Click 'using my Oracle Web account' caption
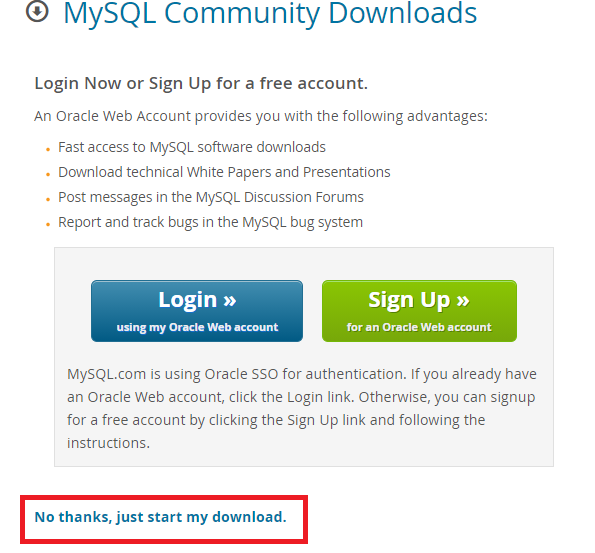 [197, 327]
